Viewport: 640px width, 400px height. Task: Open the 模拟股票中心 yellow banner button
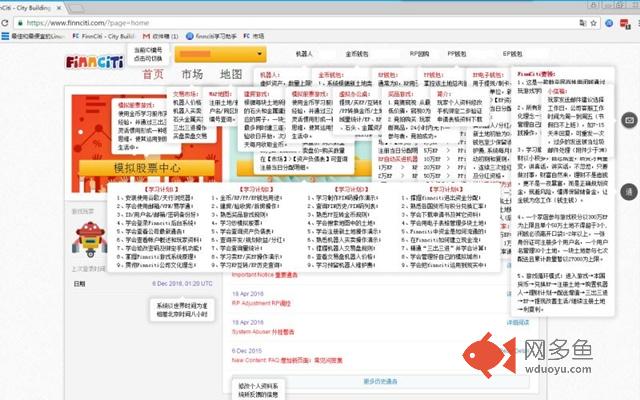pos(147,168)
